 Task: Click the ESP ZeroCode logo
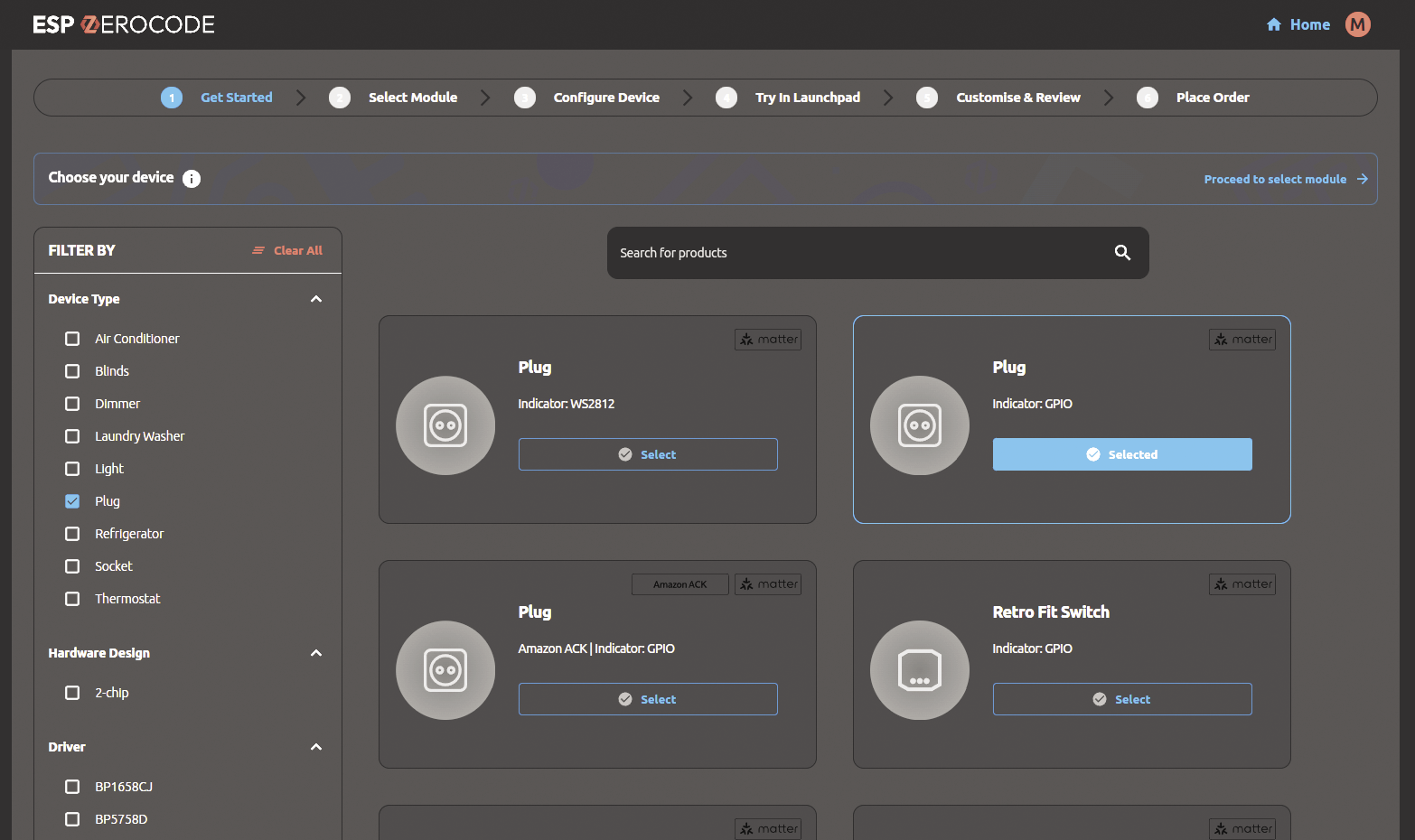pos(124,24)
